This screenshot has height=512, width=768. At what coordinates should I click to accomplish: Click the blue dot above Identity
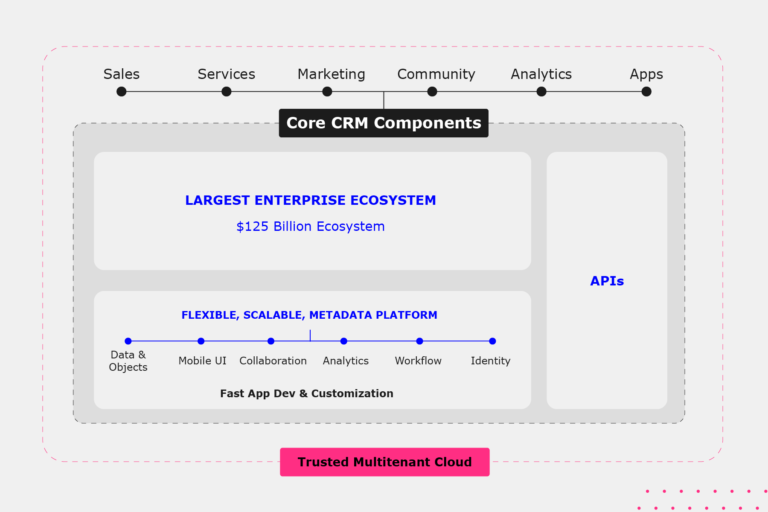pos(492,341)
